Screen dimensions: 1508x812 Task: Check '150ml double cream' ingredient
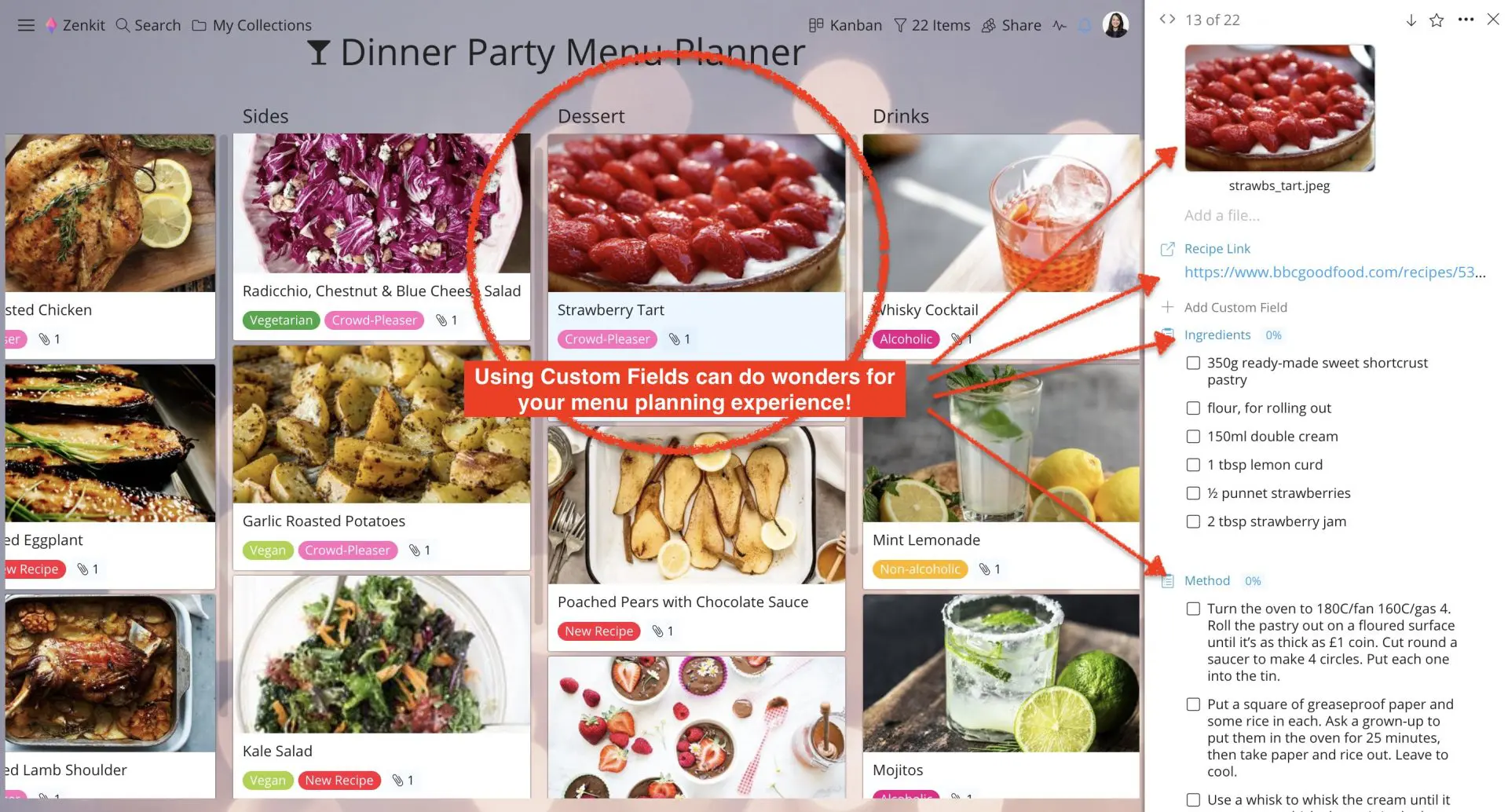point(1193,437)
